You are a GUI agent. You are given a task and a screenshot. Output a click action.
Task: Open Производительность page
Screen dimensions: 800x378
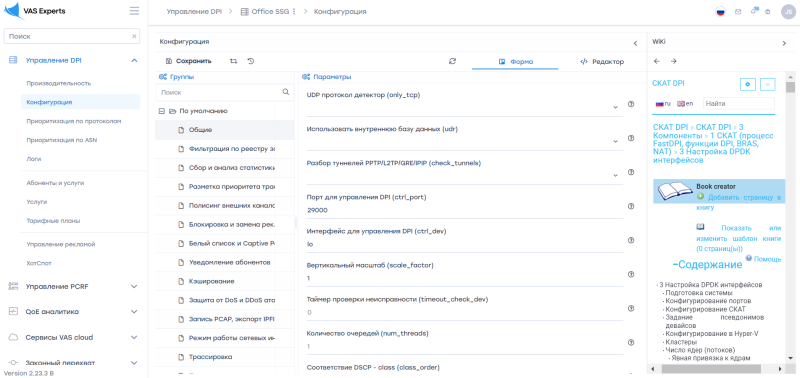[x=59, y=83]
